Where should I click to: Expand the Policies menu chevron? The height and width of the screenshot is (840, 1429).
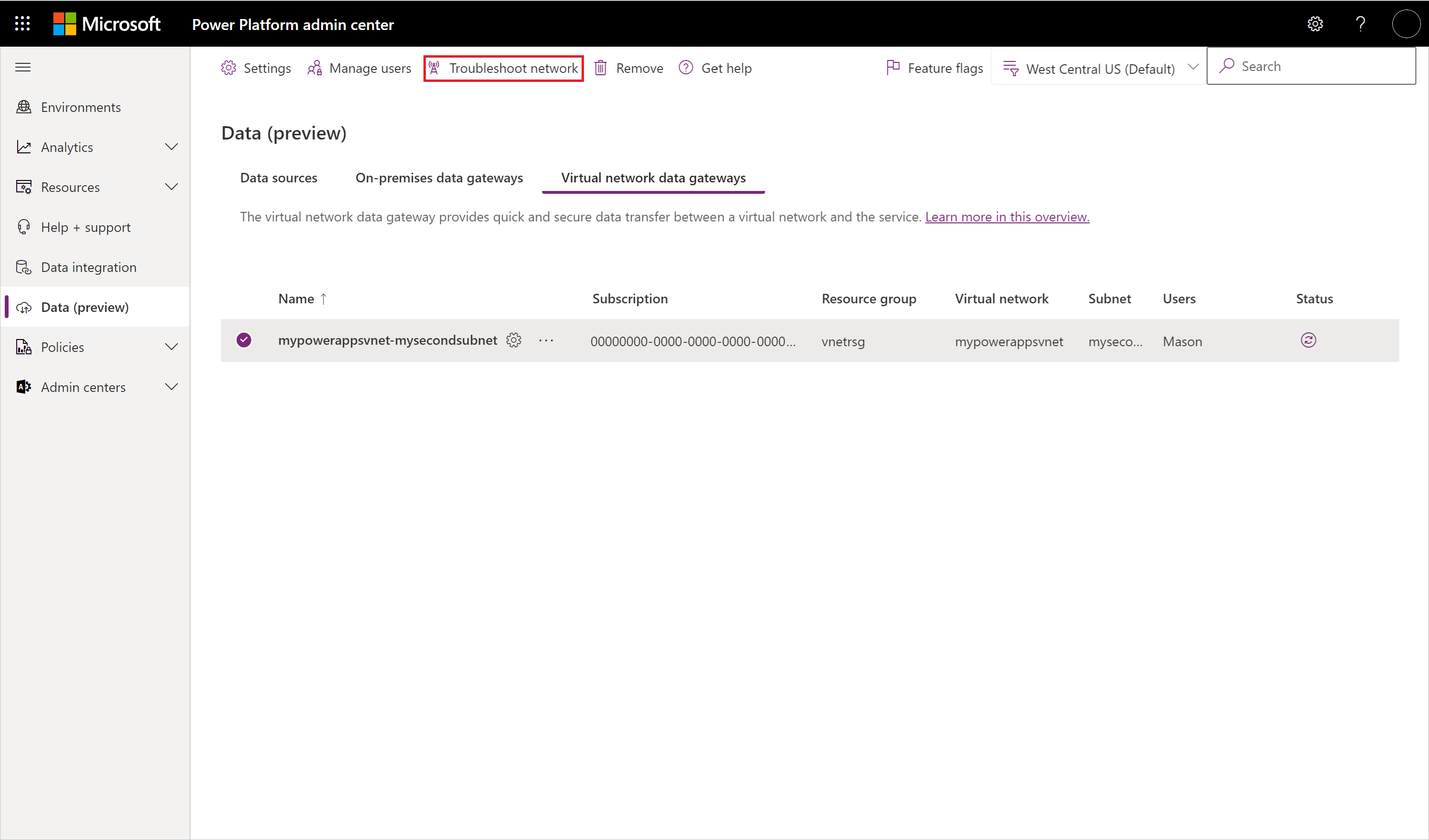coord(171,346)
